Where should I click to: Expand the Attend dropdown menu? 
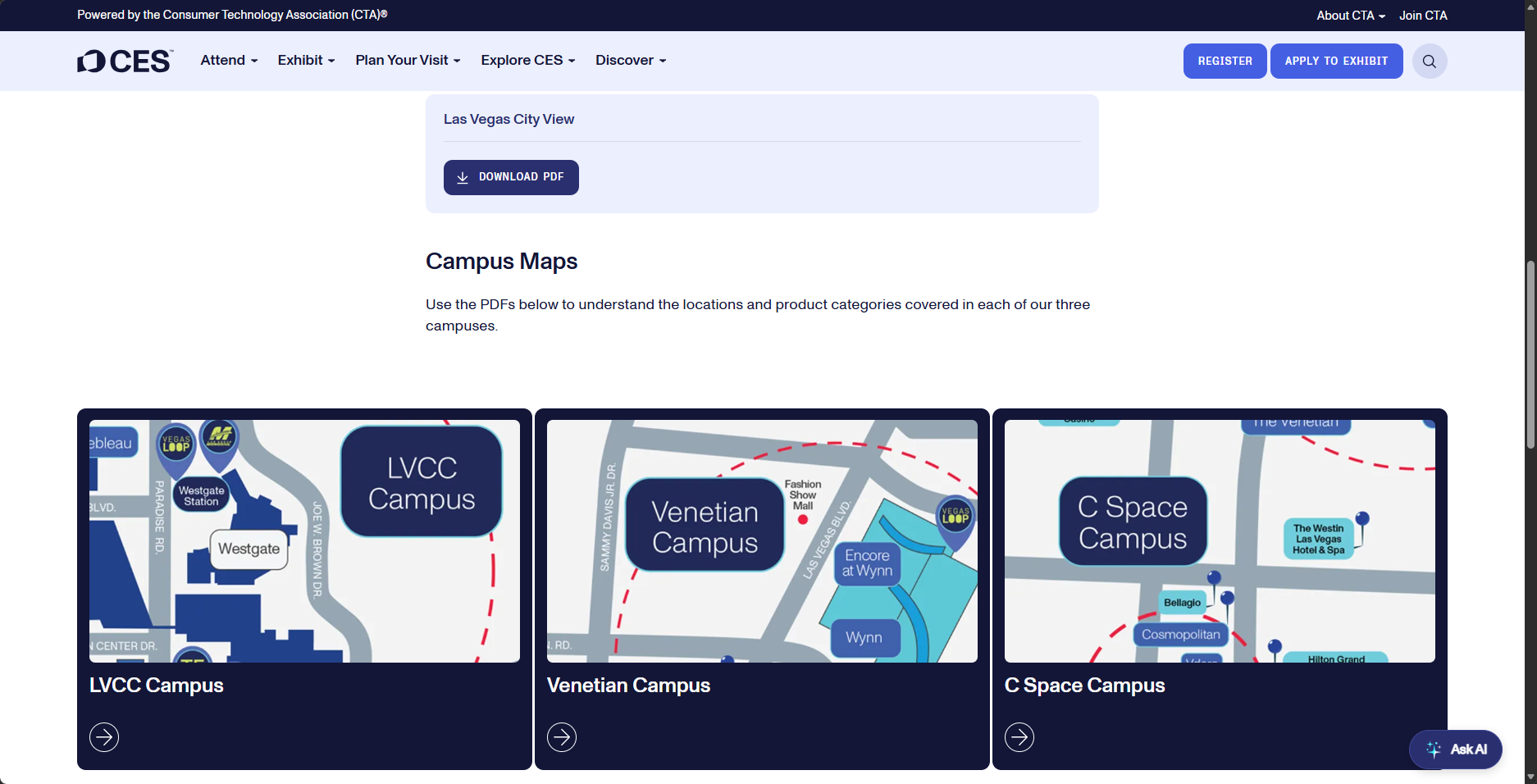click(229, 61)
